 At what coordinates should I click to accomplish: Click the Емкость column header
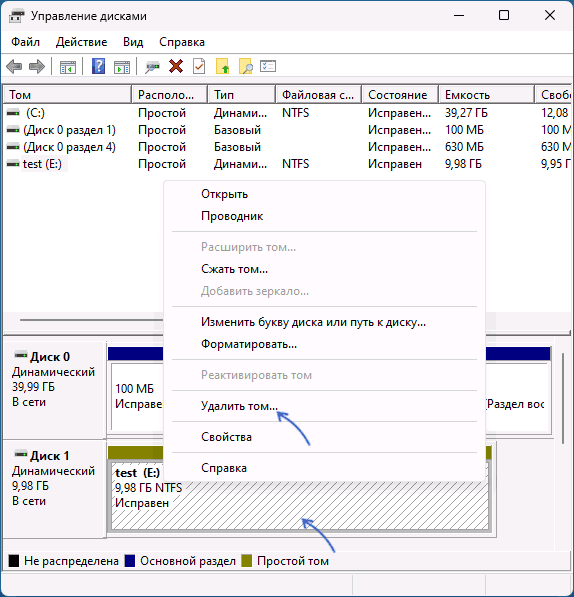point(486,94)
